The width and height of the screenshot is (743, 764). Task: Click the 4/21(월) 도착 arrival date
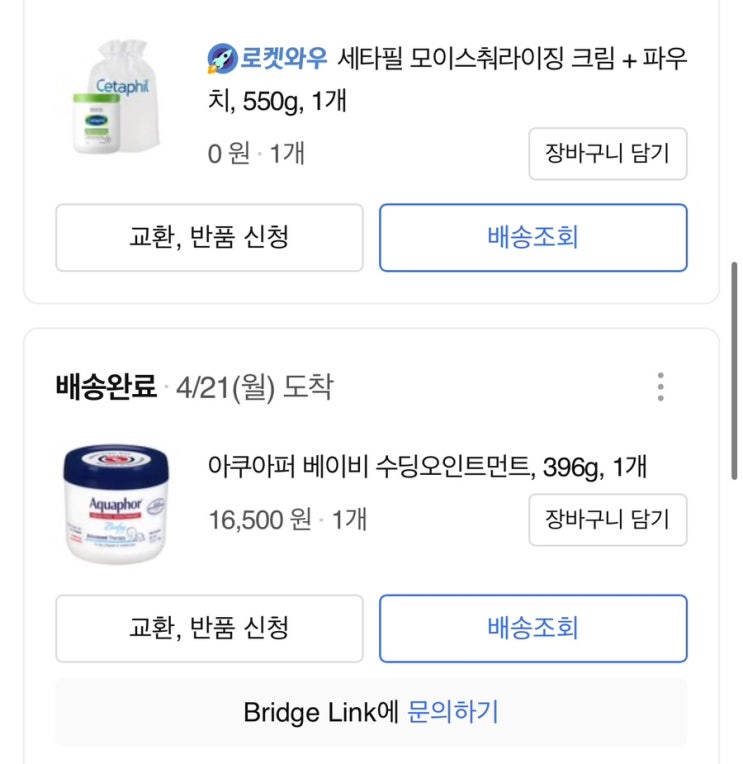[x=254, y=387]
